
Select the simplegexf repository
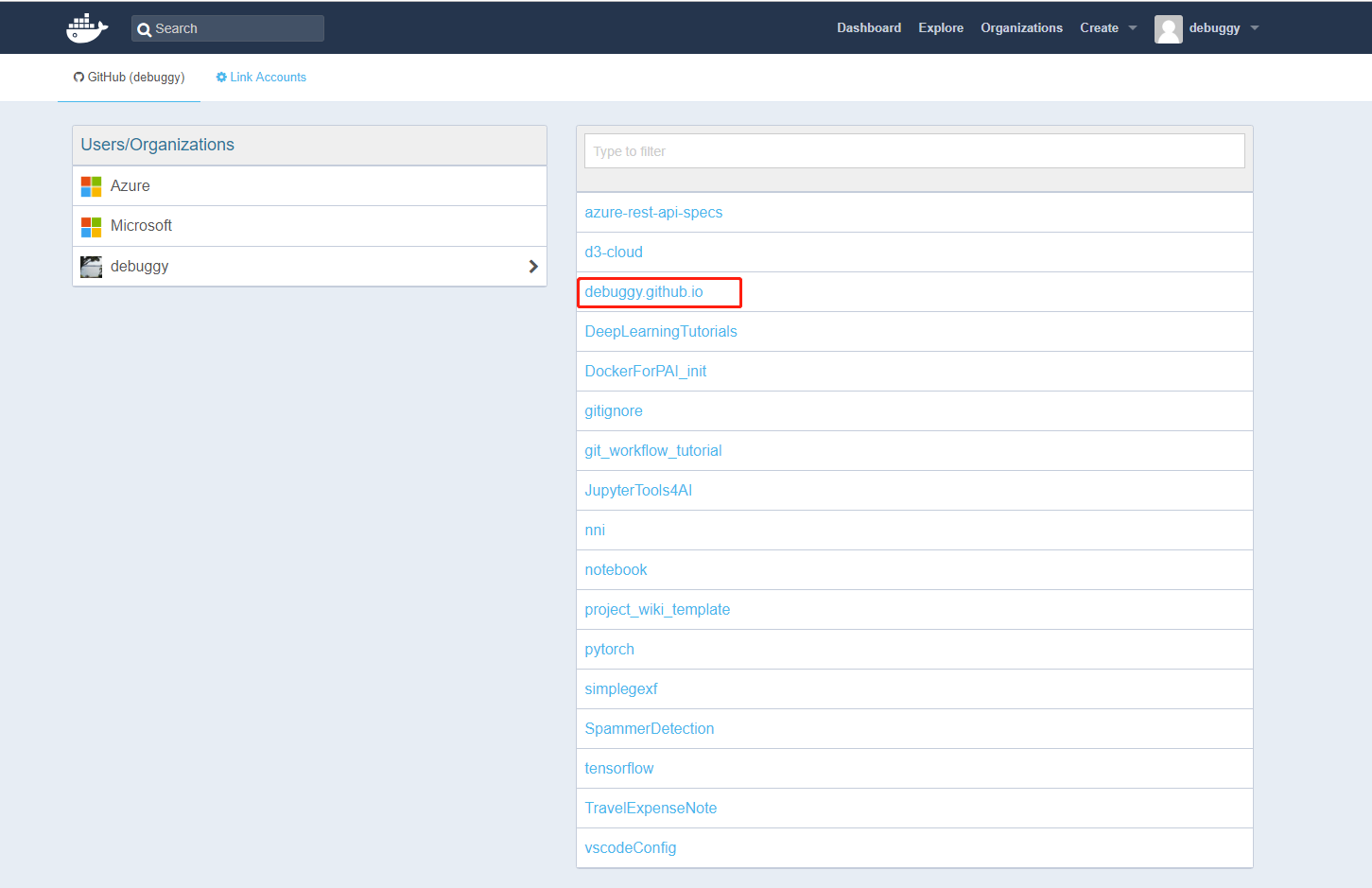pos(621,689)
